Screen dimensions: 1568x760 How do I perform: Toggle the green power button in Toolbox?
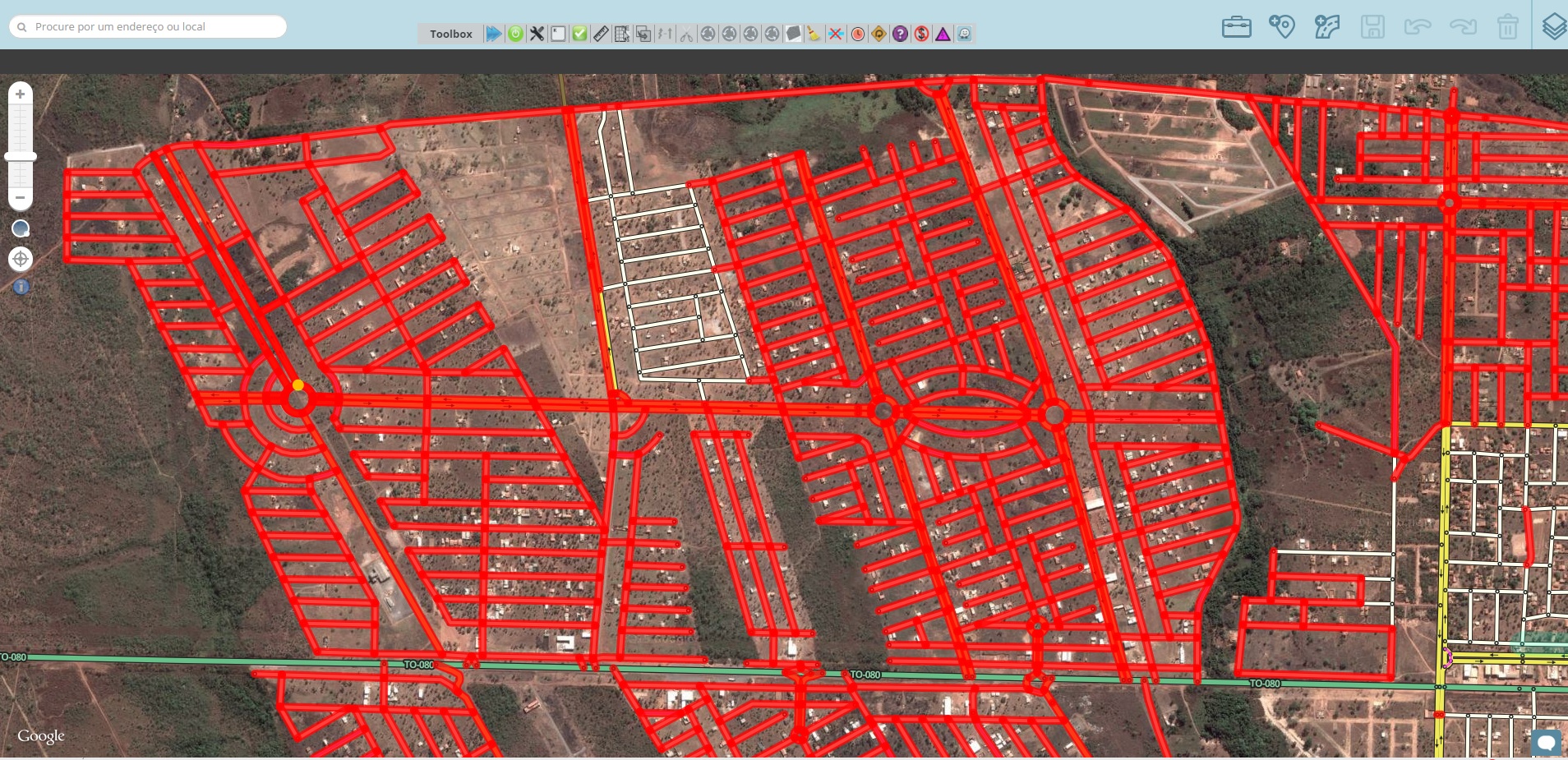tap(515, 34)
